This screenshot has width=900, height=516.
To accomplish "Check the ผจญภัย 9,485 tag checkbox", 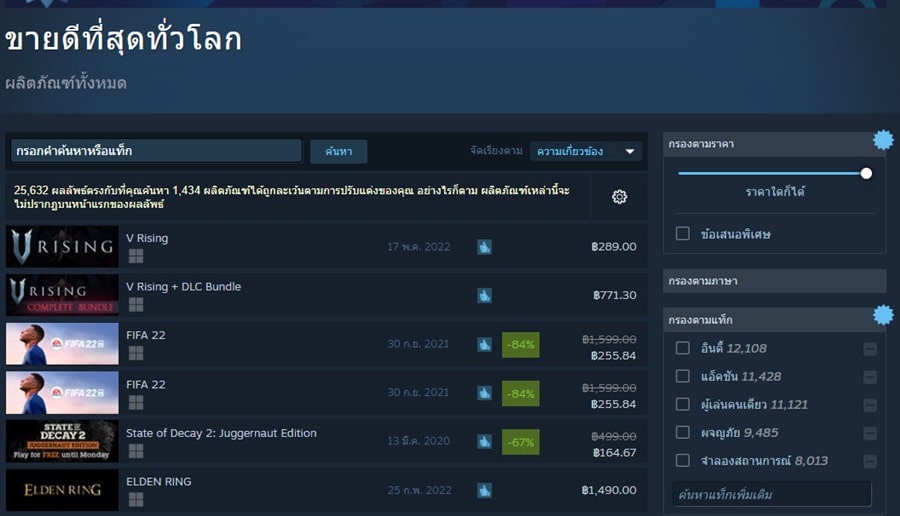I will 682,432.
